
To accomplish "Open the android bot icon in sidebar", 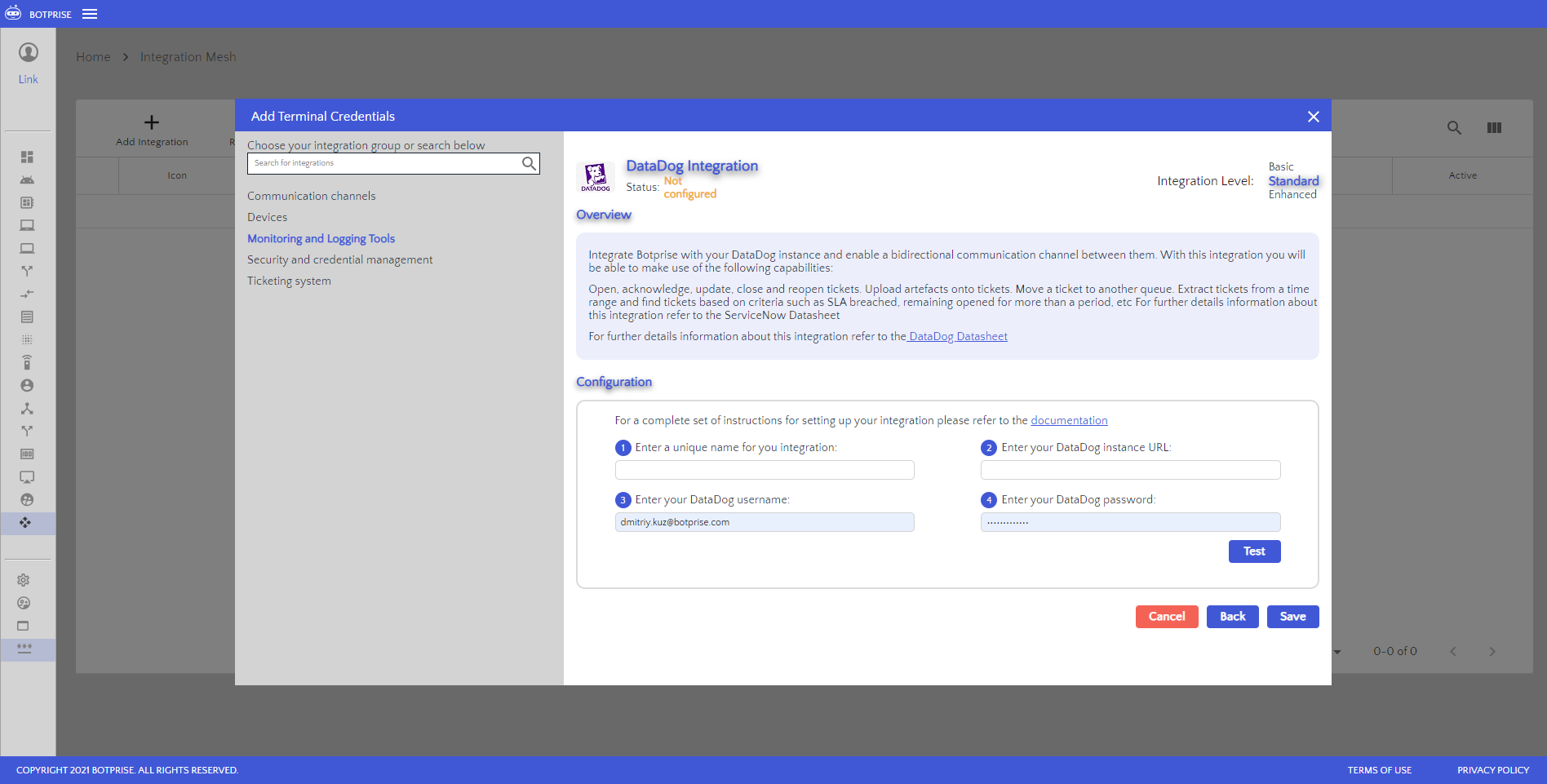I will click(x=27, y=179).
